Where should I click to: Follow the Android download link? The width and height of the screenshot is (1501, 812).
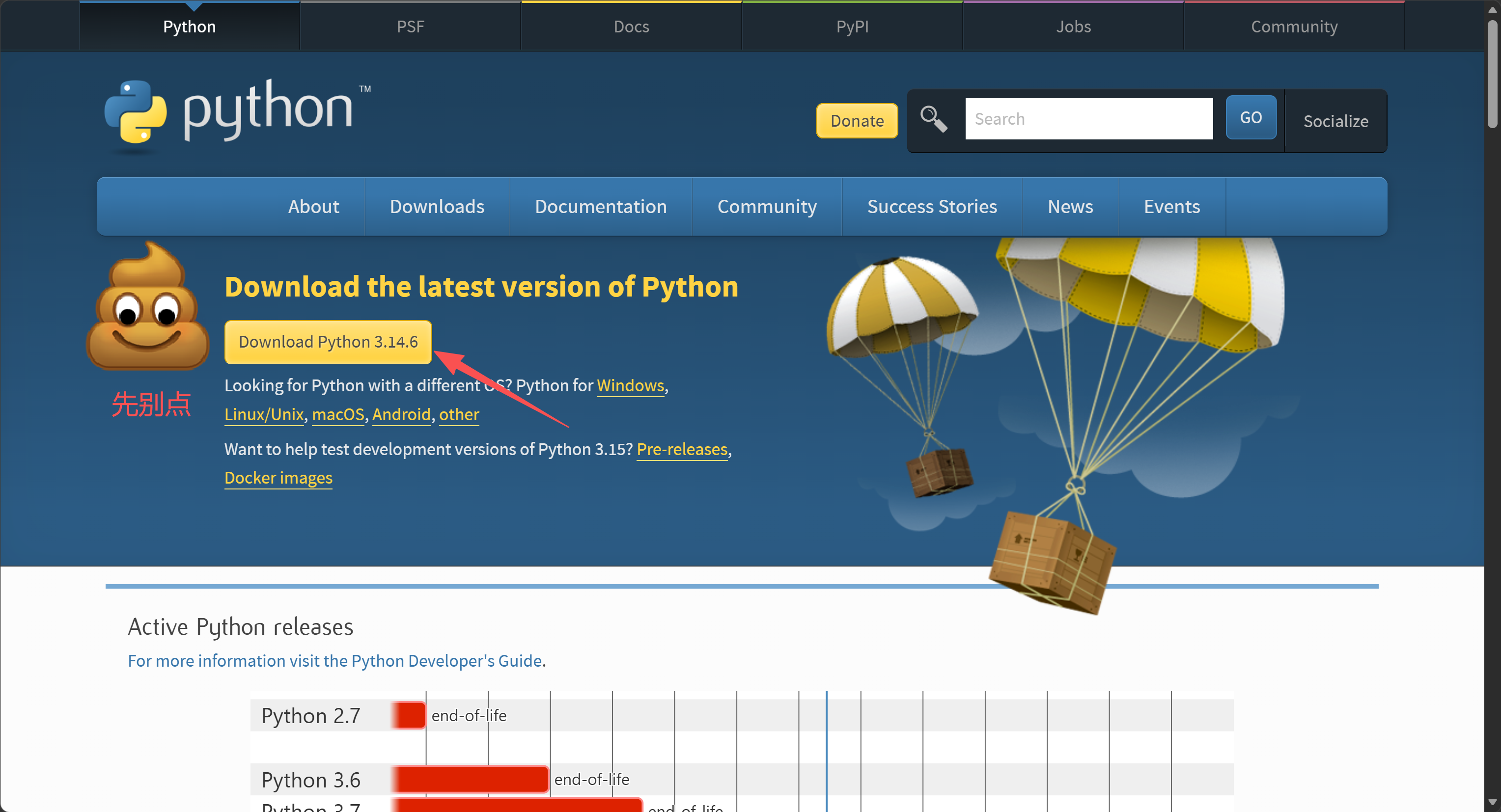[x=401, y=415]
